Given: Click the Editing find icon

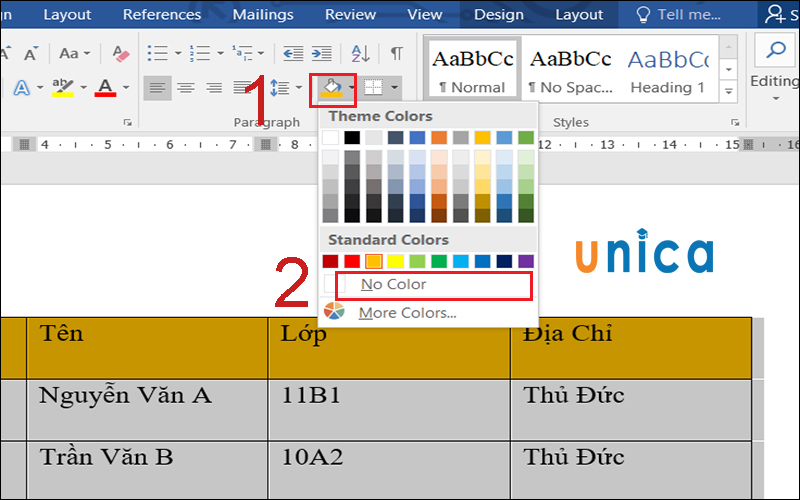Looking at the screenshot, I should pos(776,51).
